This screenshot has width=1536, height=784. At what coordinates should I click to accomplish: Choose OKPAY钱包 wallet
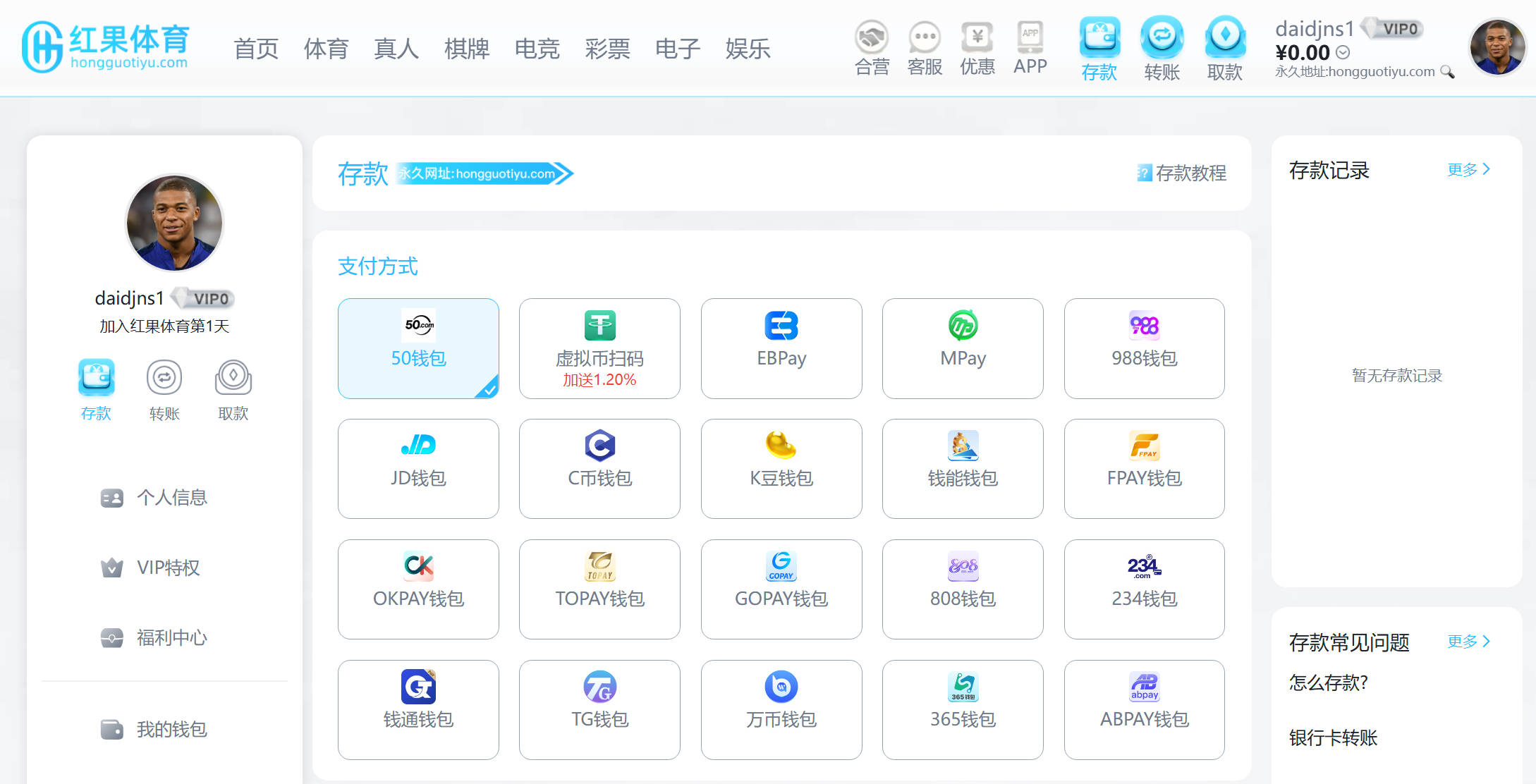(418, 589)
